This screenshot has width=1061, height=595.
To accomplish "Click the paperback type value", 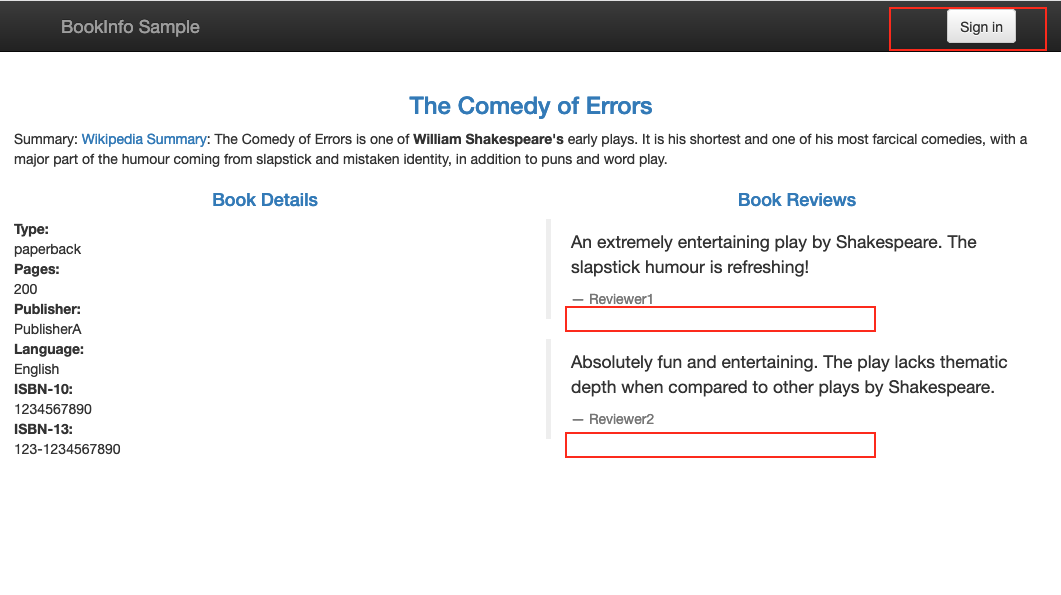I will point(47,249).
